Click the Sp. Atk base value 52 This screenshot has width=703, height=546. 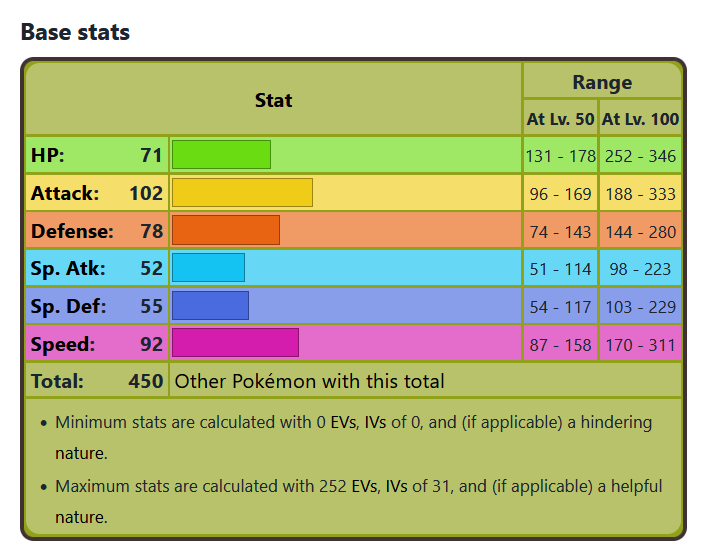(152, 269)
